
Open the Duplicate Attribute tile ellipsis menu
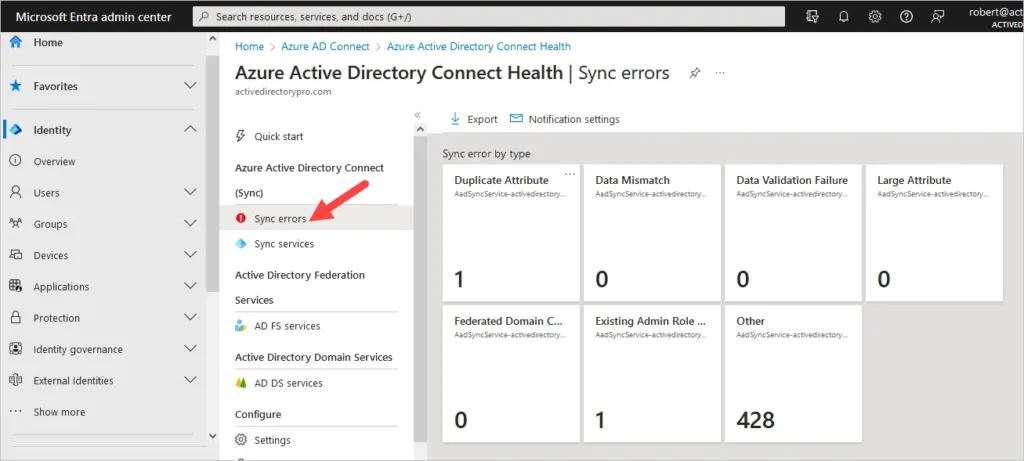tap(569, 174)
